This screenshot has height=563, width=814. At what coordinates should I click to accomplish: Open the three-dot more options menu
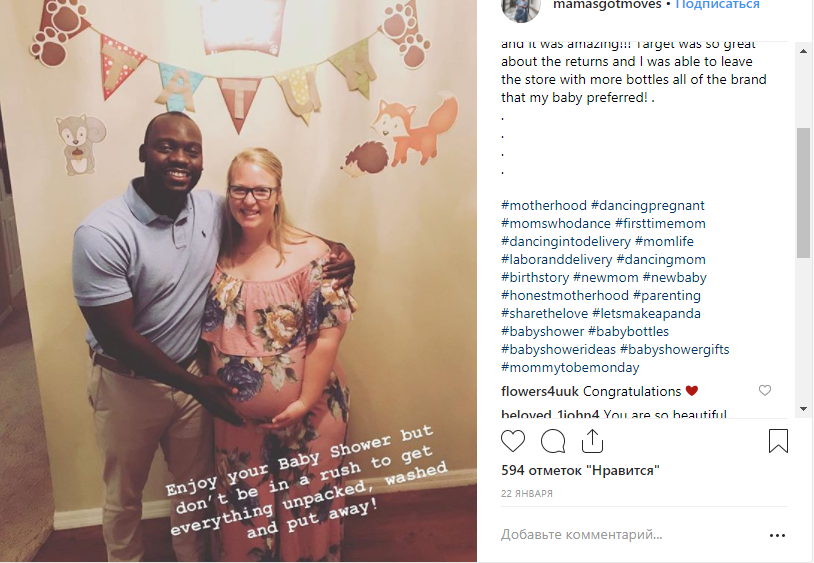tap(777, 535)
